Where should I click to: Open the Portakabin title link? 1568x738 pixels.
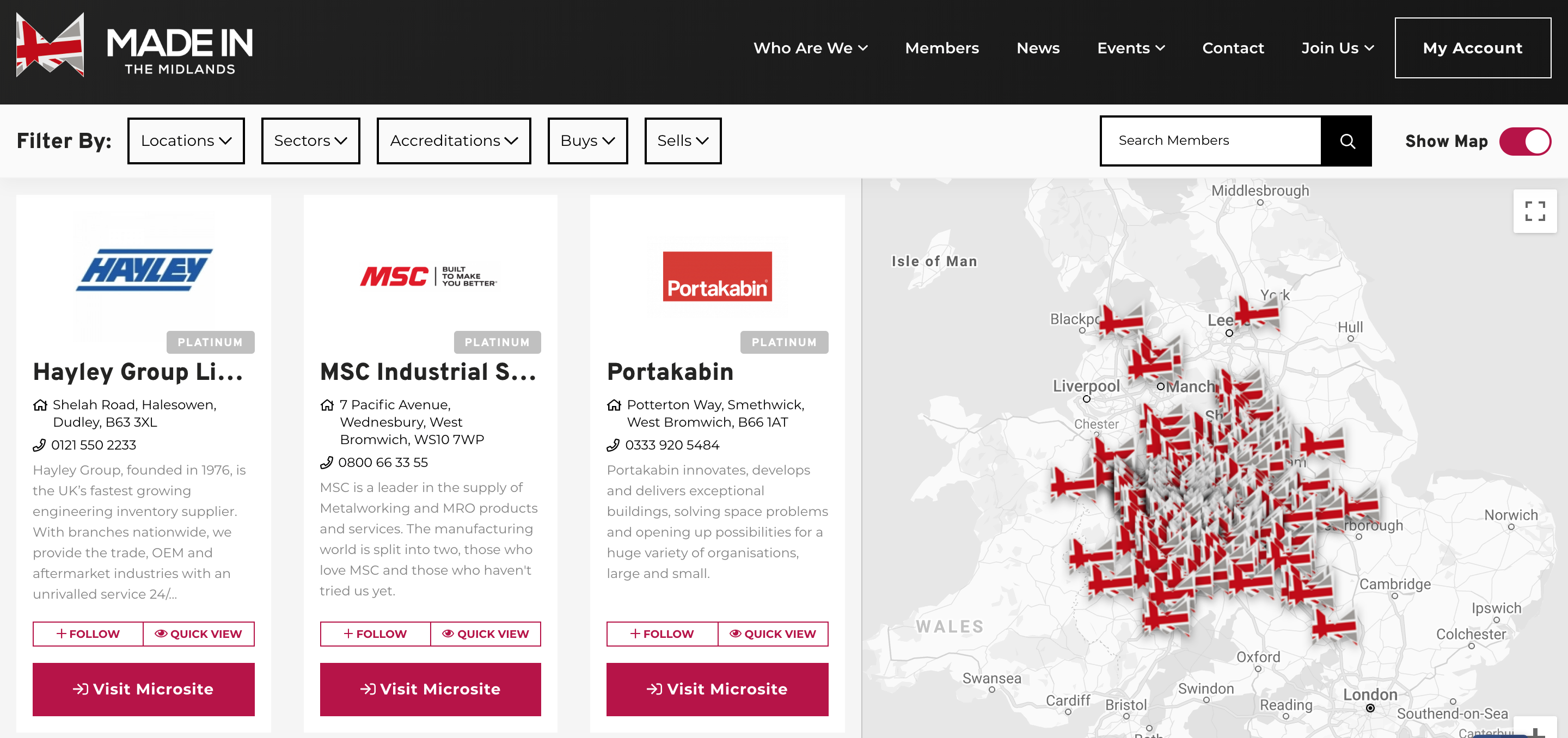coord(670,372)
